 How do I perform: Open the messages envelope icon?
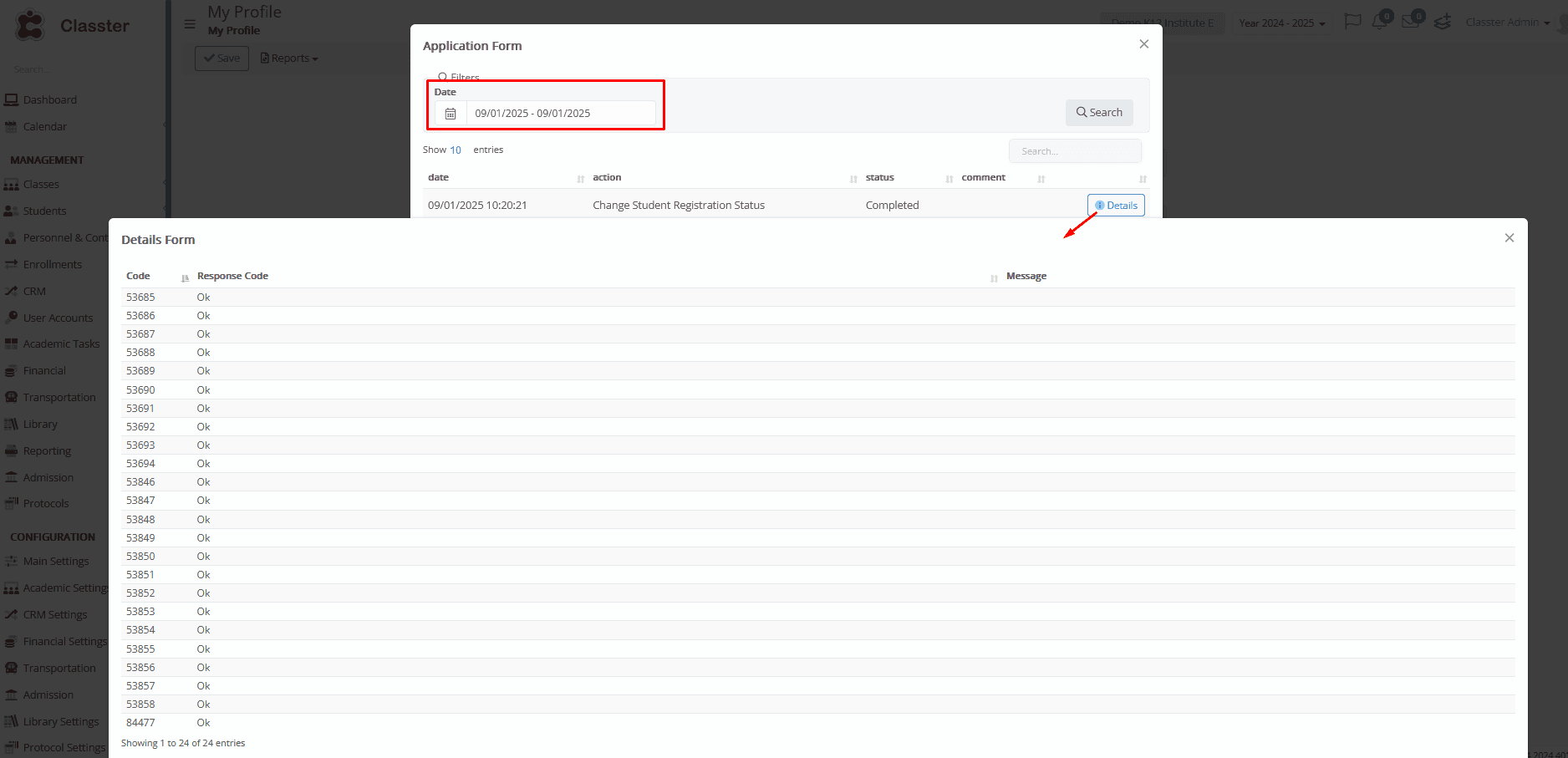click(1411, 22)
